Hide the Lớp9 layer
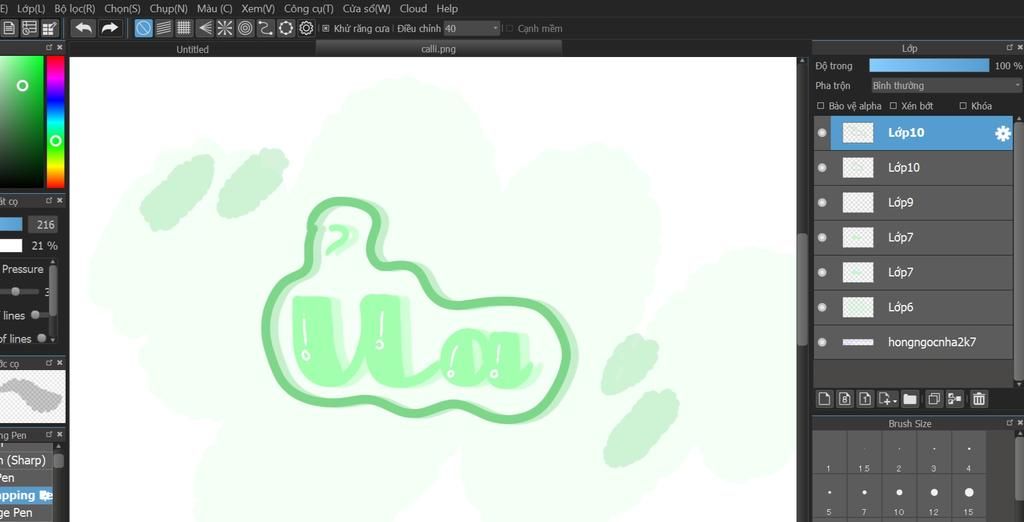The image size is (1024, 522). click(x=822, y=203)
